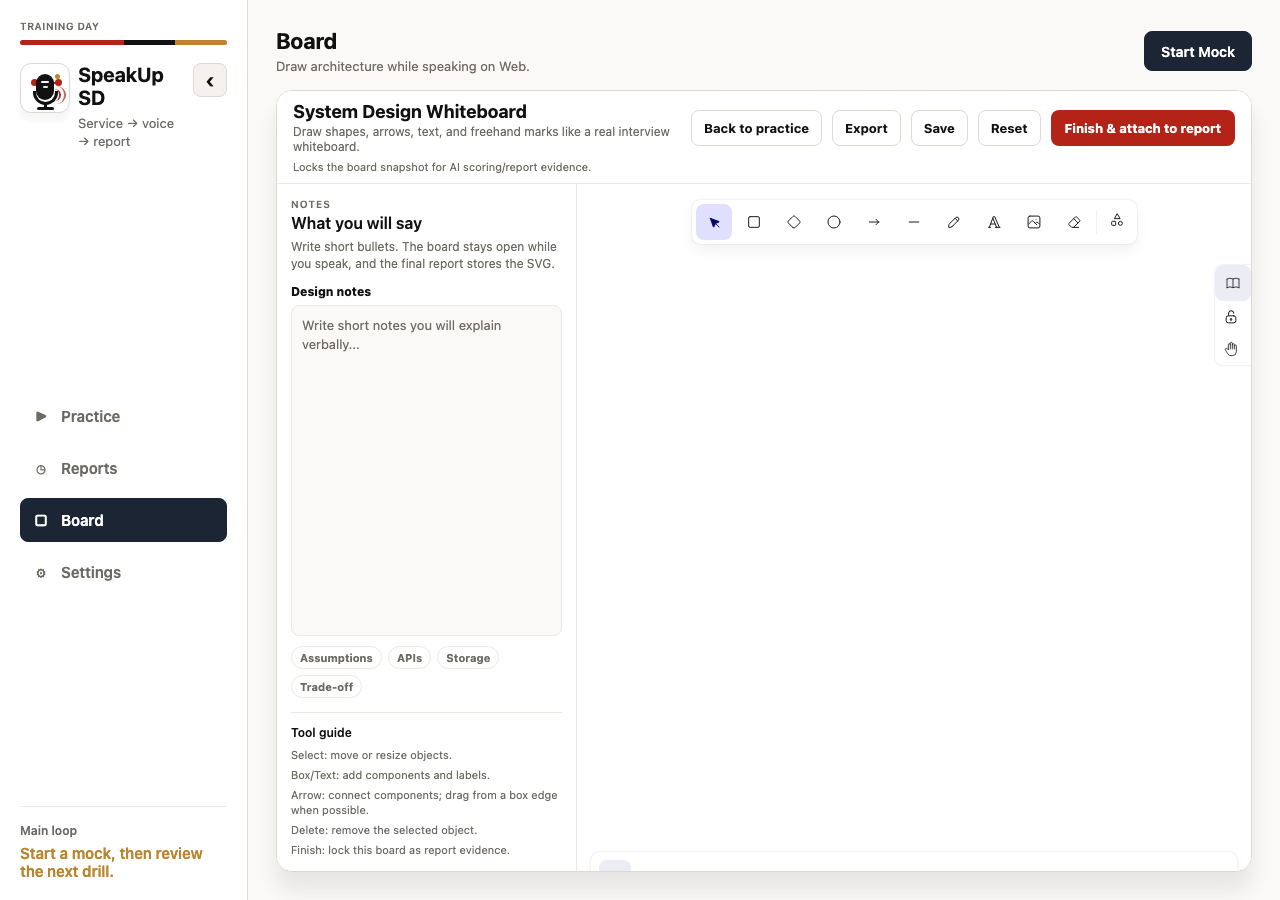This screenshot has height=900, width=1280.
Task: Open the more shapes tools icon
Action: [x=1117, y=221]
